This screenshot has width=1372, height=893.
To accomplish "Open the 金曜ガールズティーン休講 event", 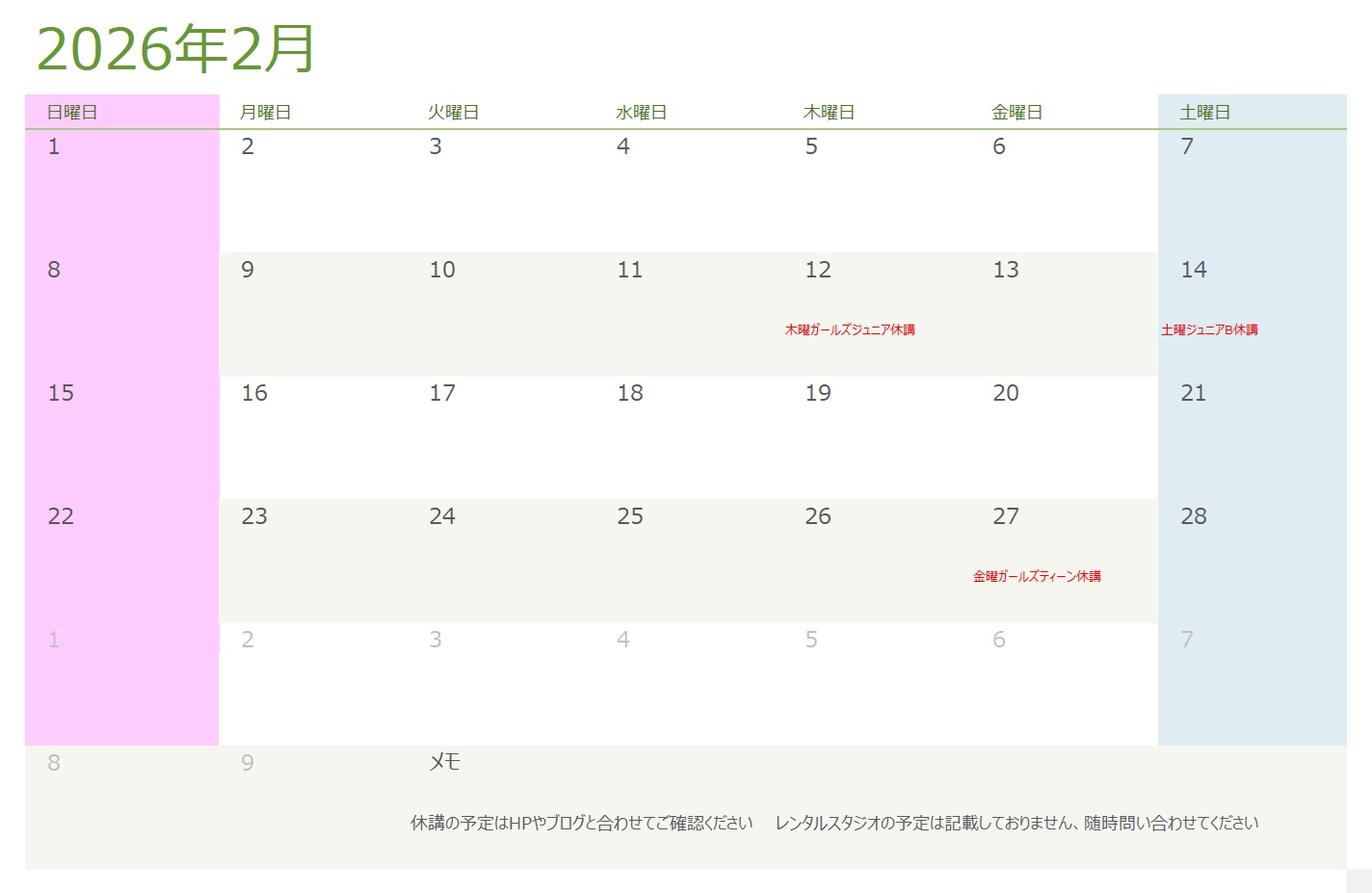I will 1037,576.
